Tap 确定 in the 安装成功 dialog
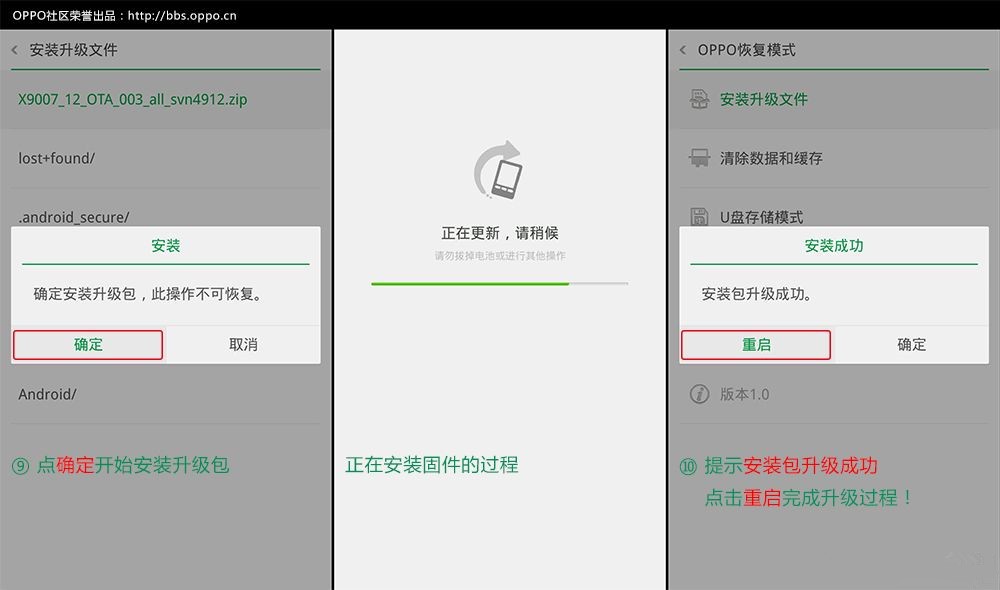This screenshot has width=1000, height=590. (x=911, y=344)
